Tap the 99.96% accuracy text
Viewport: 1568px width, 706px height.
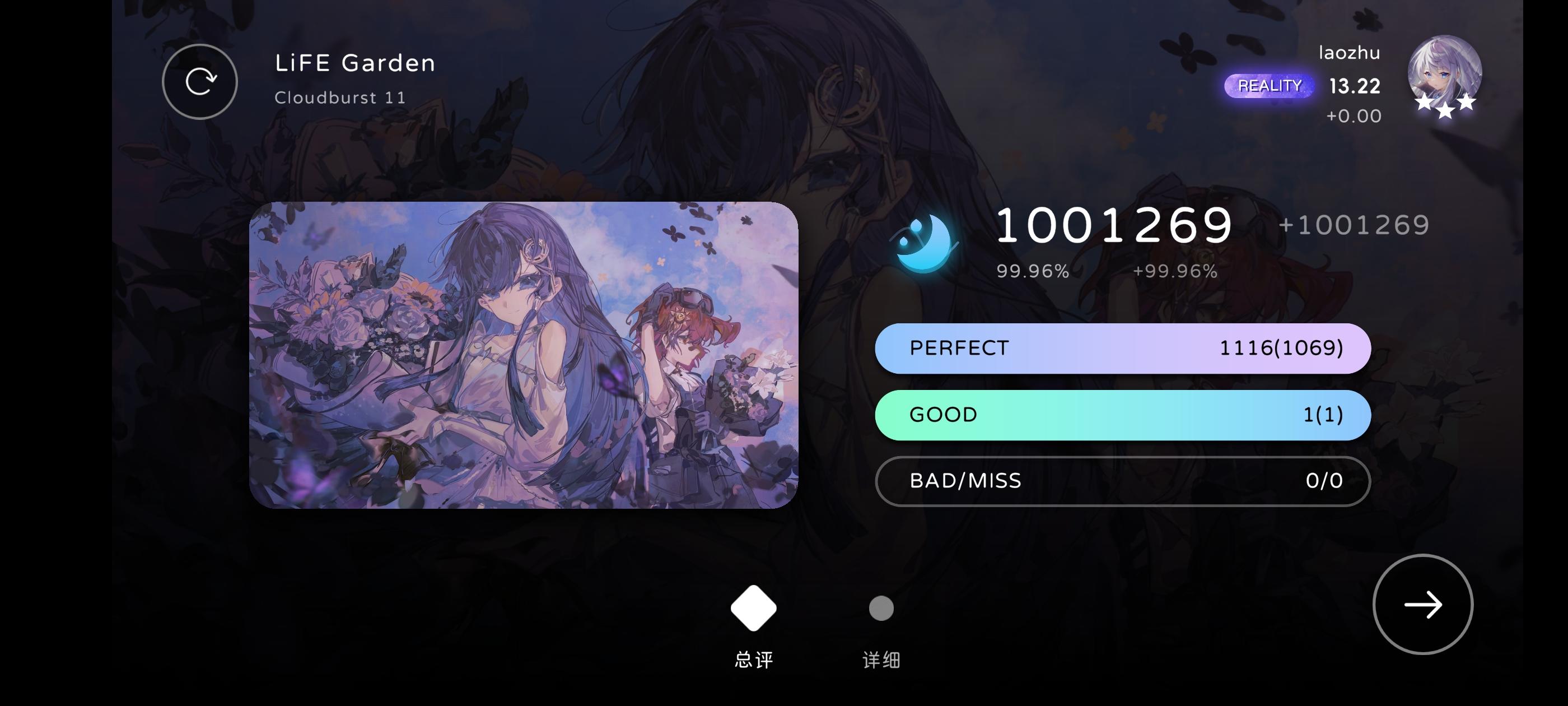1032,271
